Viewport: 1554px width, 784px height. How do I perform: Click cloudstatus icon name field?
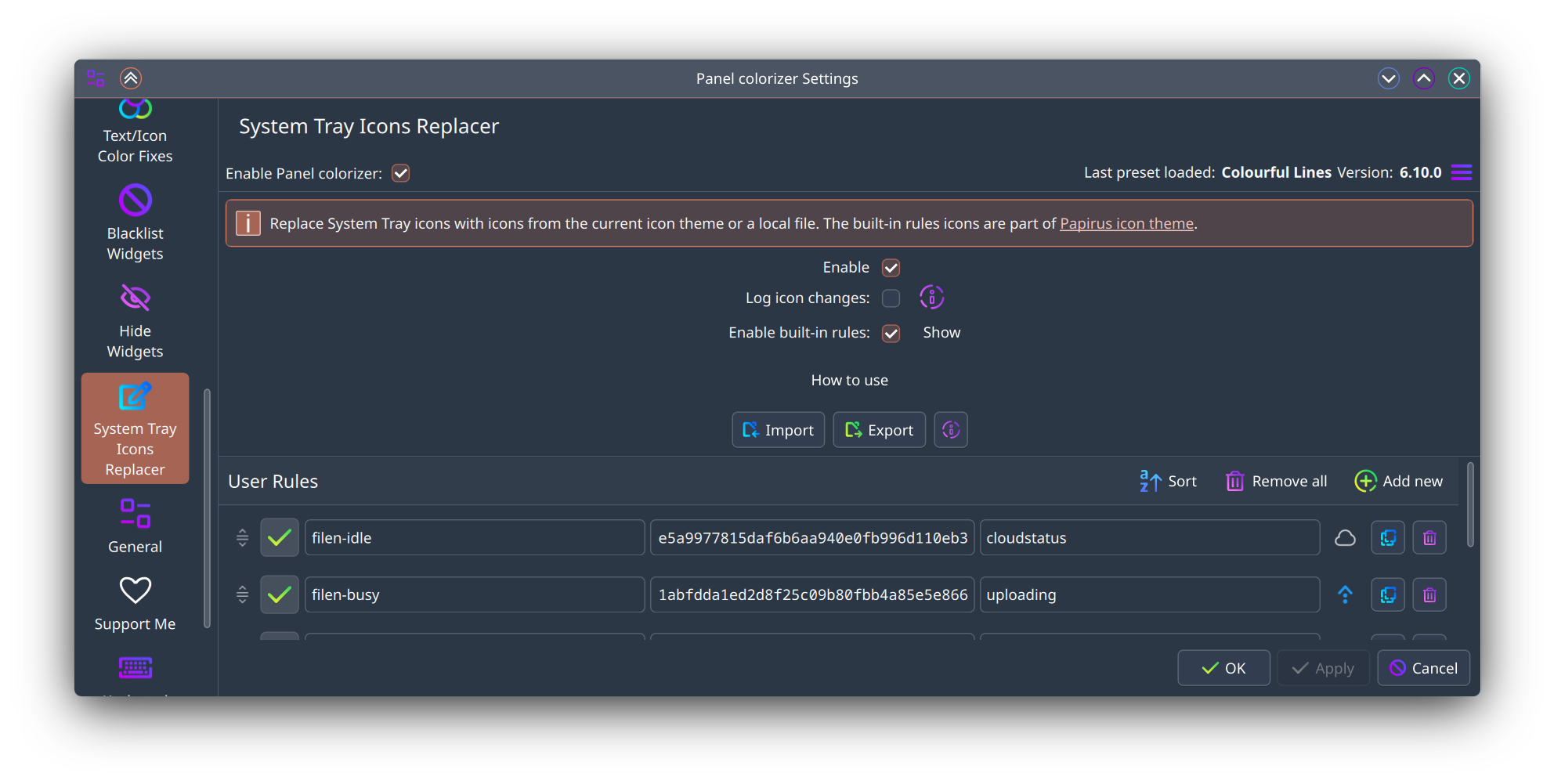1150,537
